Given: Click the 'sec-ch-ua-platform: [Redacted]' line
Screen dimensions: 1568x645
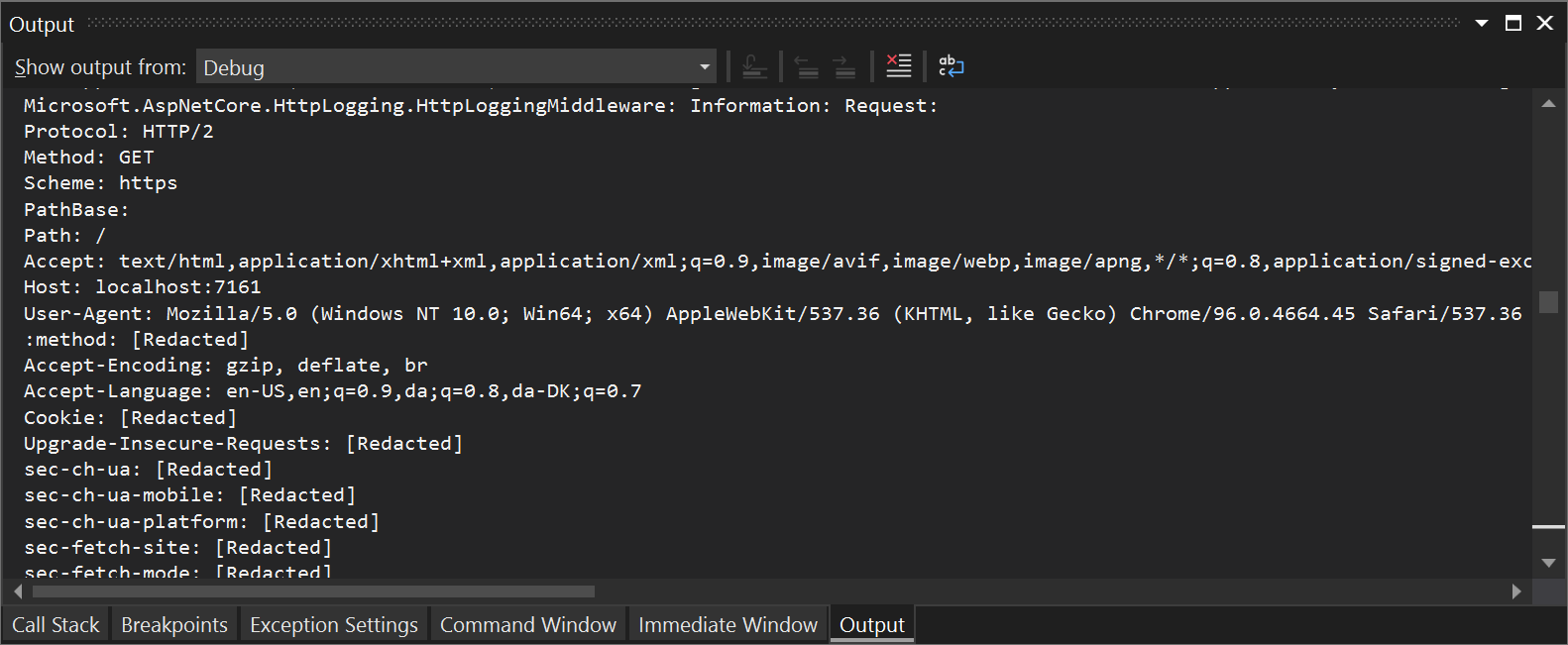Looking at the screenshot, I should pos(202,521).
